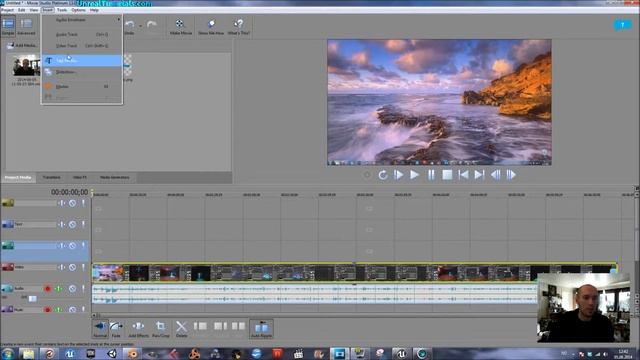Open the Windows Start menu
Viewport: 640px width, 360px height.
(8, 353)
